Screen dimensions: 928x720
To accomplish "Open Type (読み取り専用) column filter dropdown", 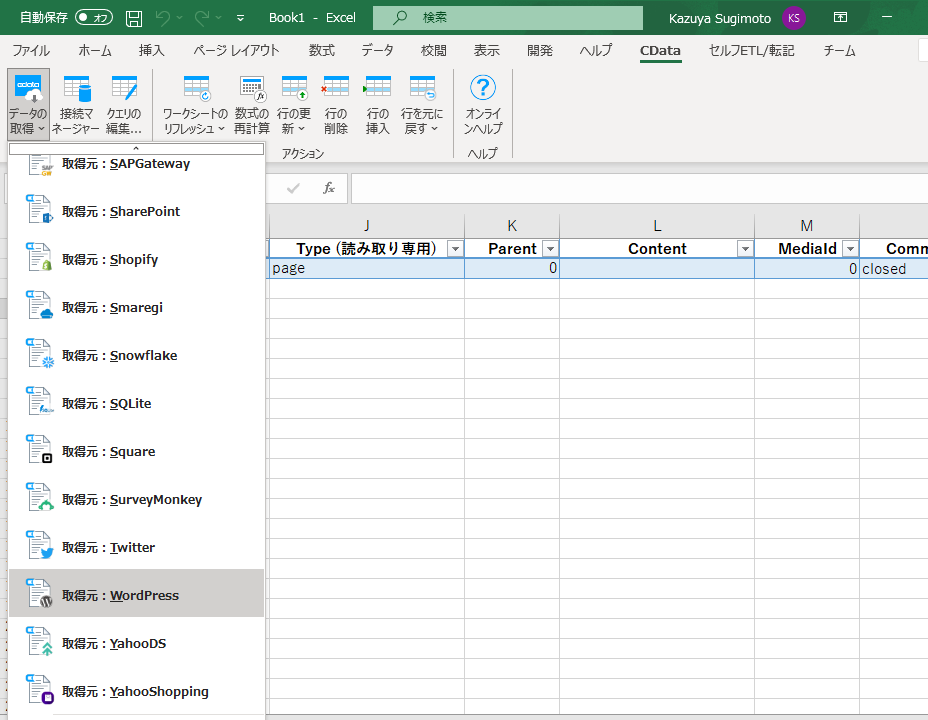I will point(455,249).
